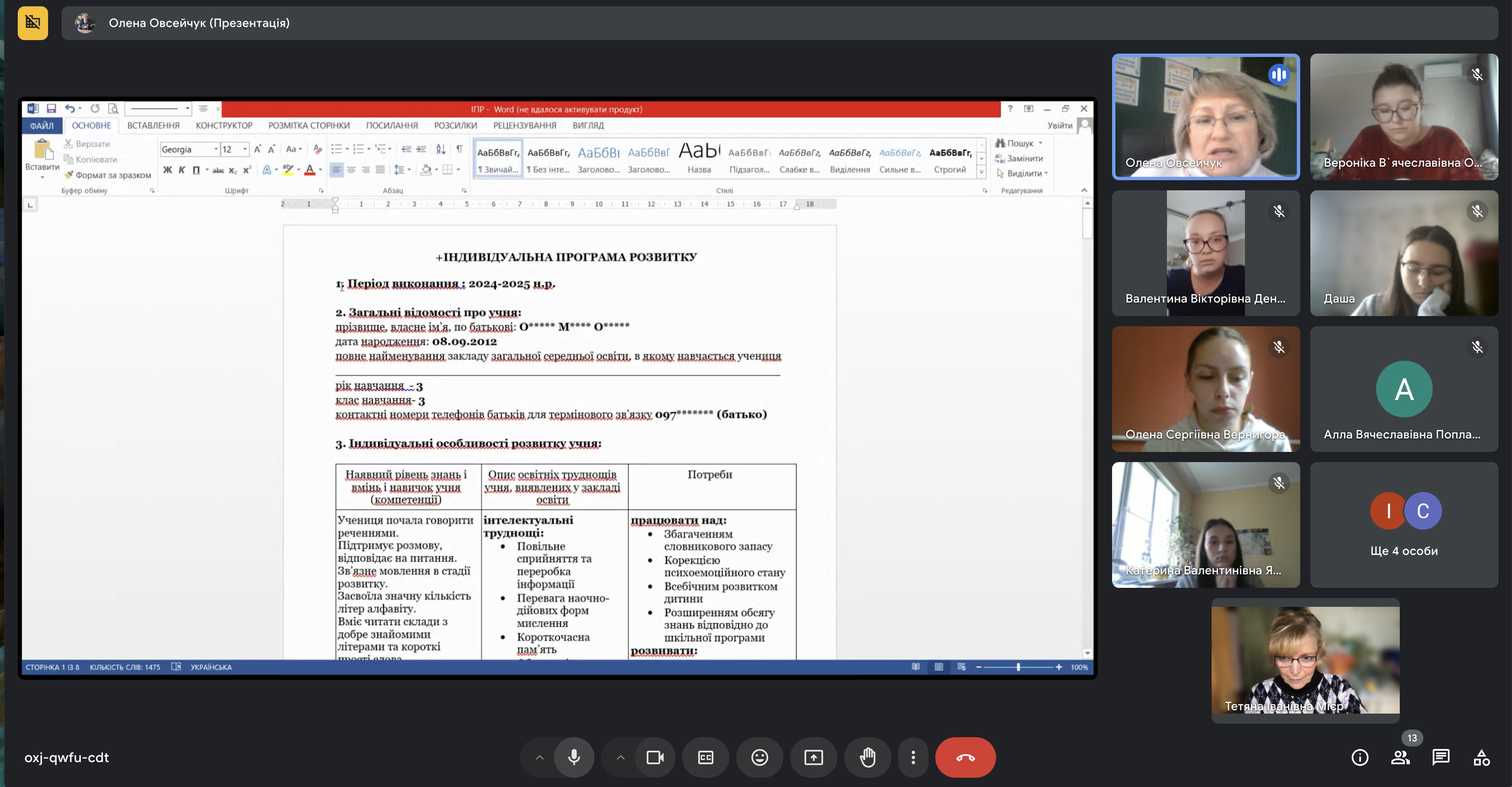Screen dimensions: 1512x787
Task: Expand video settings arrow beside camera
Action: (x=621, y=757)
